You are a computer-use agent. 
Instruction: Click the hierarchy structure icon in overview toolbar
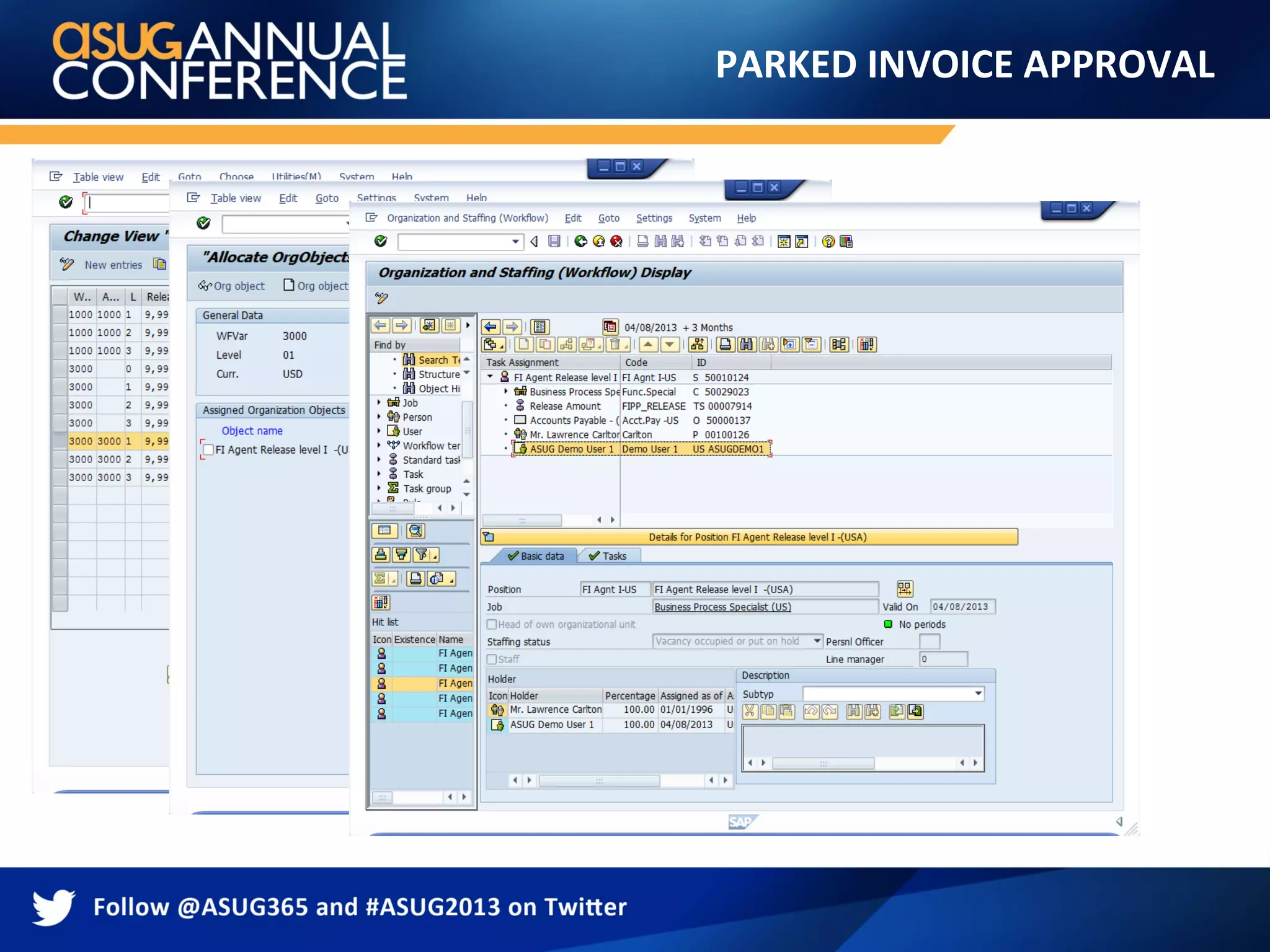(698, 344)
